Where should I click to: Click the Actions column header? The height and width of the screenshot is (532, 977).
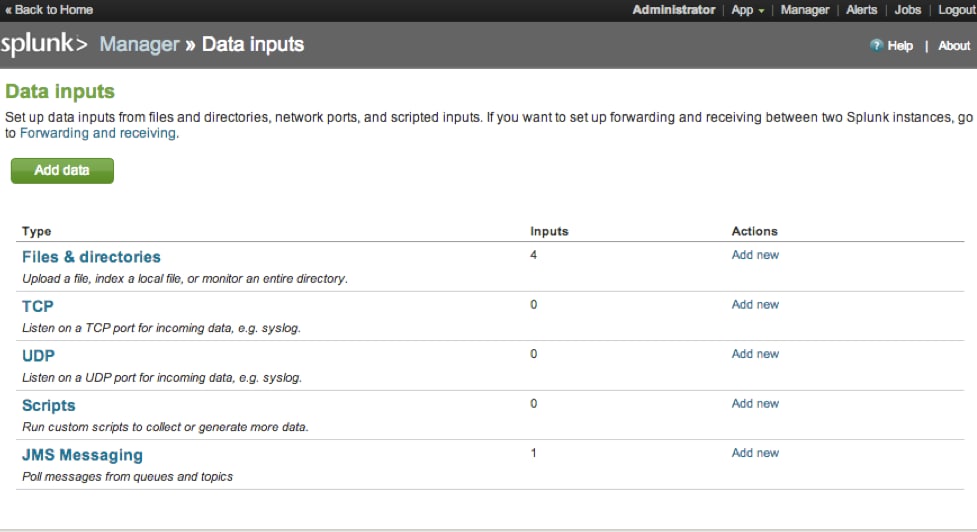pyautogui.click(x=755, y=231)
